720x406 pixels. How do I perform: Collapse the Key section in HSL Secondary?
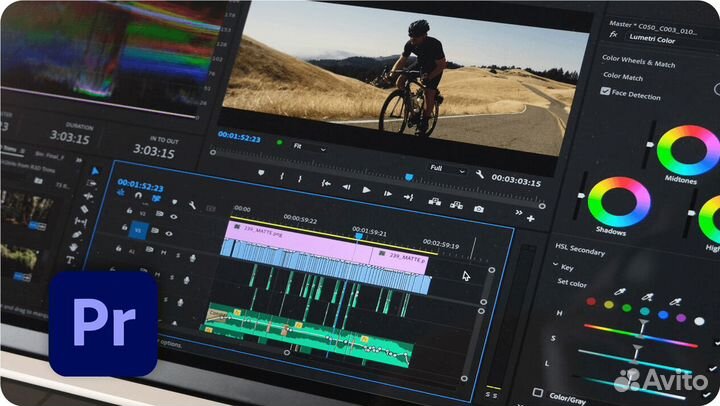556,267
